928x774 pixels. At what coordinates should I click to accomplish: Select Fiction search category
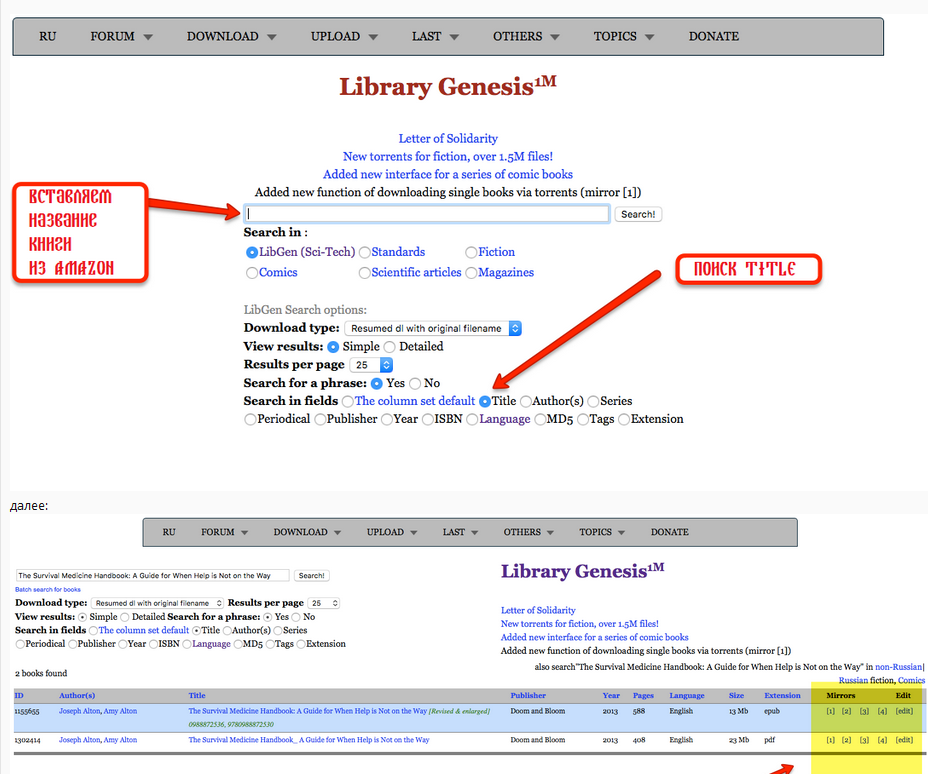471,253
